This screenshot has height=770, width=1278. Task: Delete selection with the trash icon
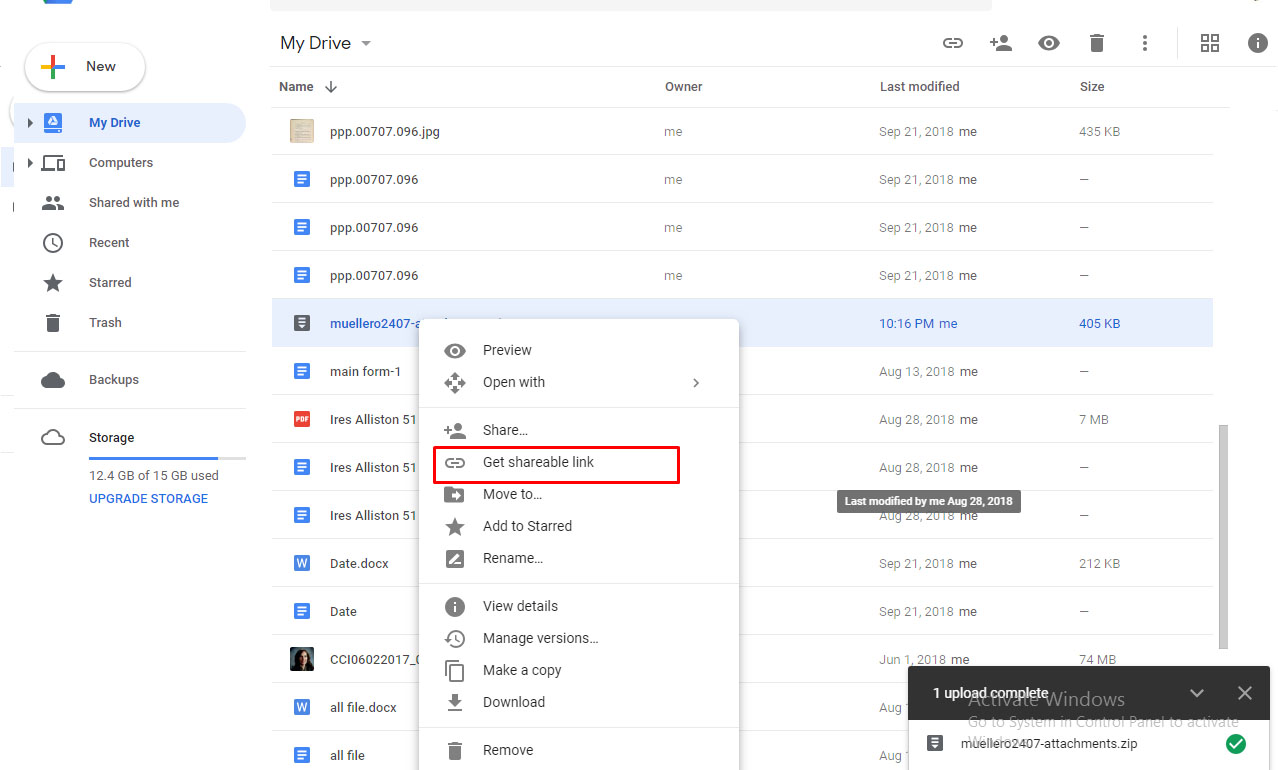(1096, 43)
